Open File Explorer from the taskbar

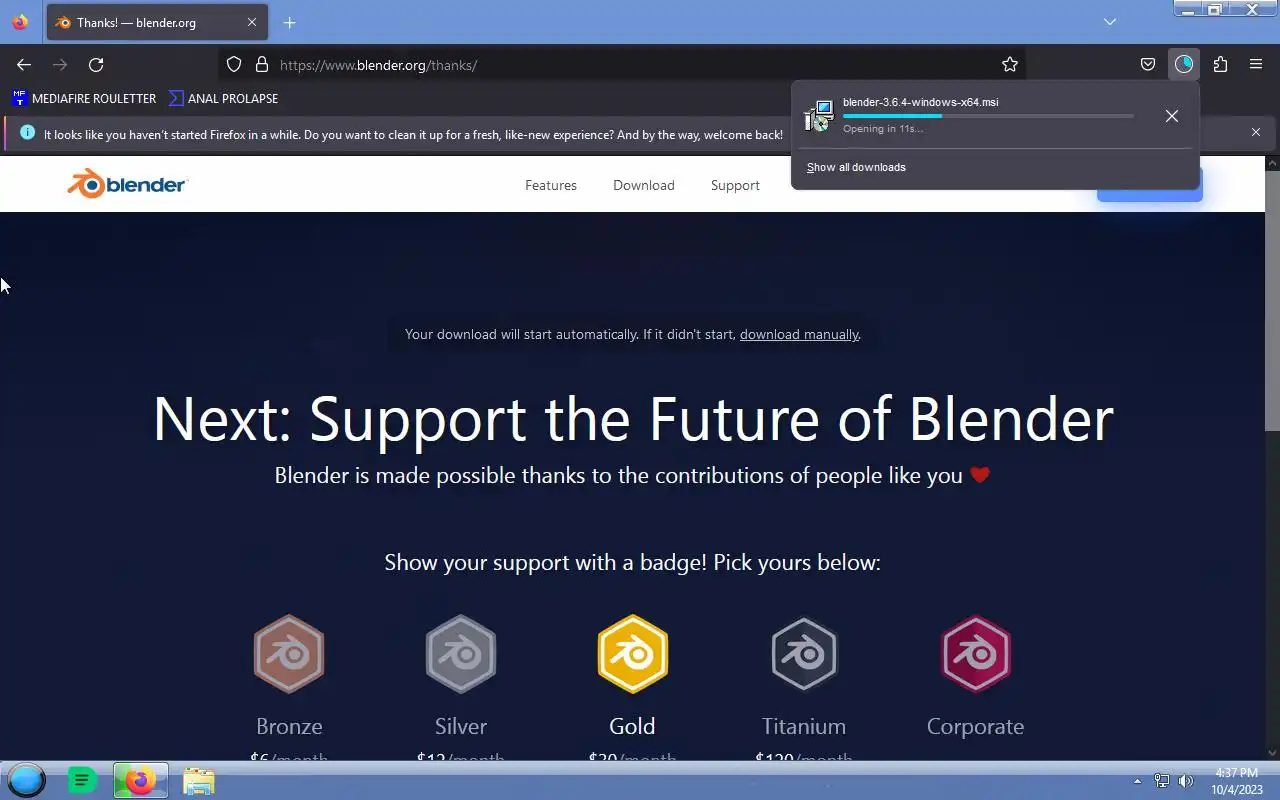(199, 780)
